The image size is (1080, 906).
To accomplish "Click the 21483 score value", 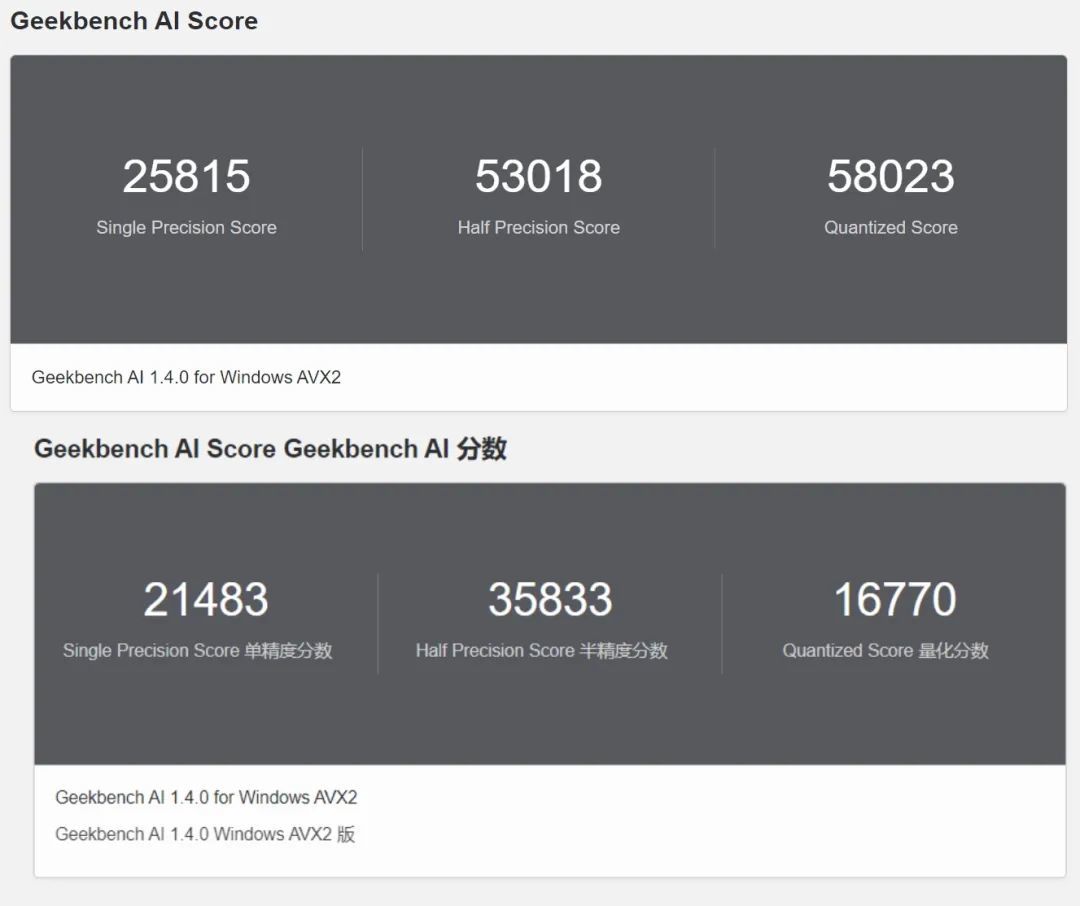I will (x=205, y=599).
